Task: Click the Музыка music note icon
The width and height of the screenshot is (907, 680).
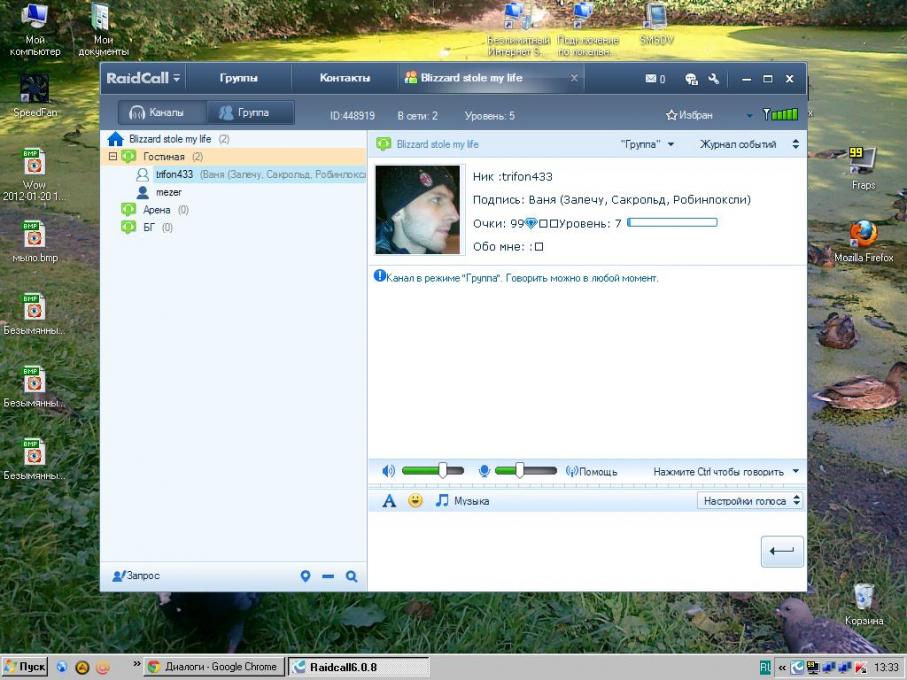Action: click(x=442, y=501)
